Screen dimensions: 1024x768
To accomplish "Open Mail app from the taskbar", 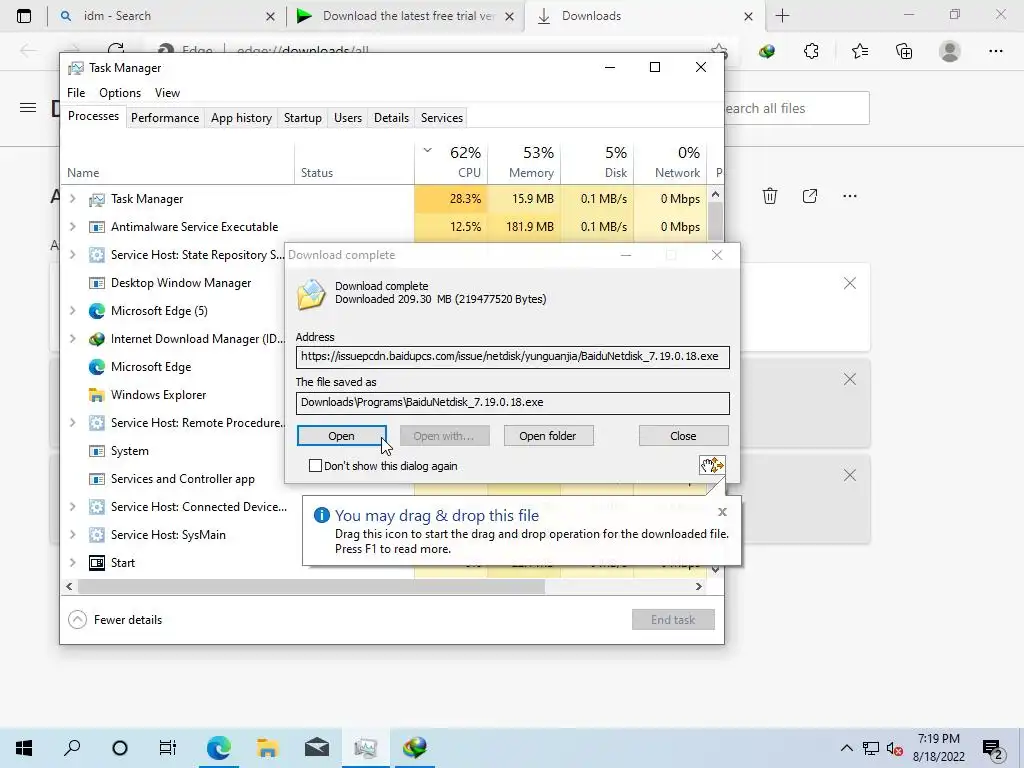I will (x=317, y=748).
